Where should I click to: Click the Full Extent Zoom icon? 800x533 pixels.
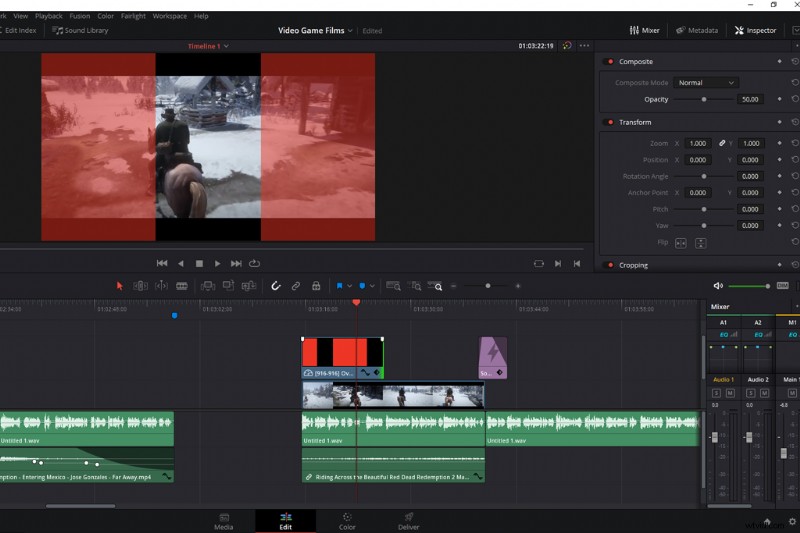point(393,286)
